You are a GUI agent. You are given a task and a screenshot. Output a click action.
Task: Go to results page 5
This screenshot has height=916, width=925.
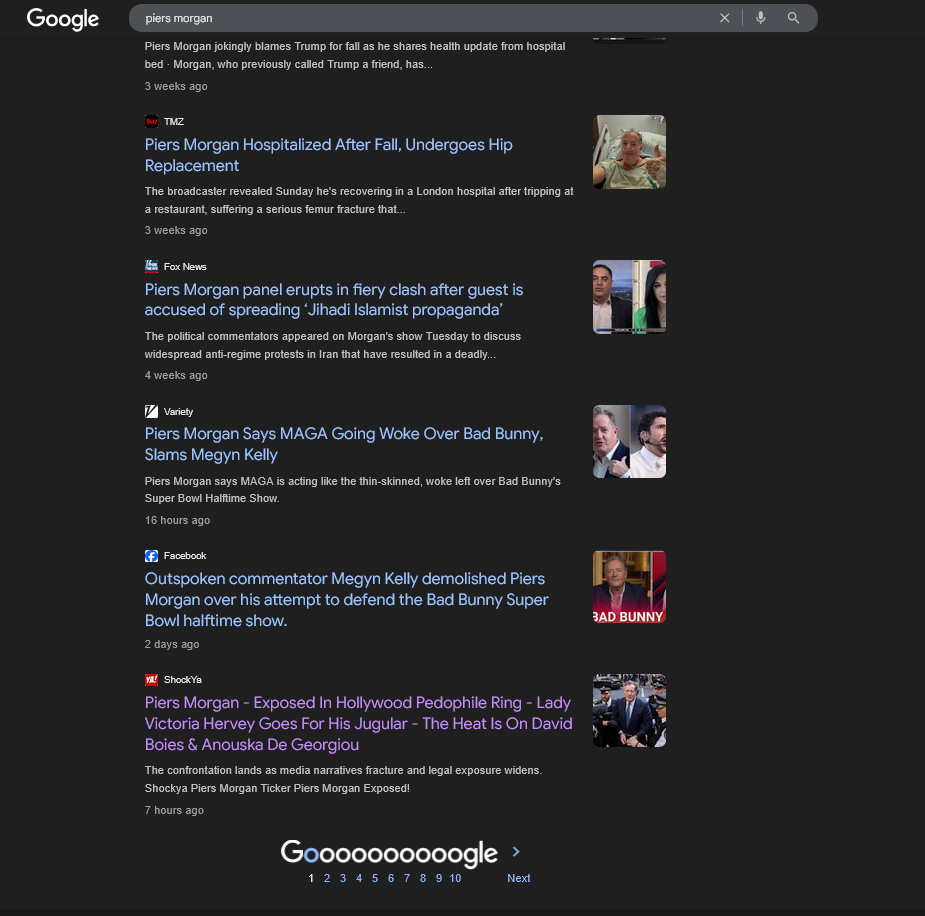[375, 878]
